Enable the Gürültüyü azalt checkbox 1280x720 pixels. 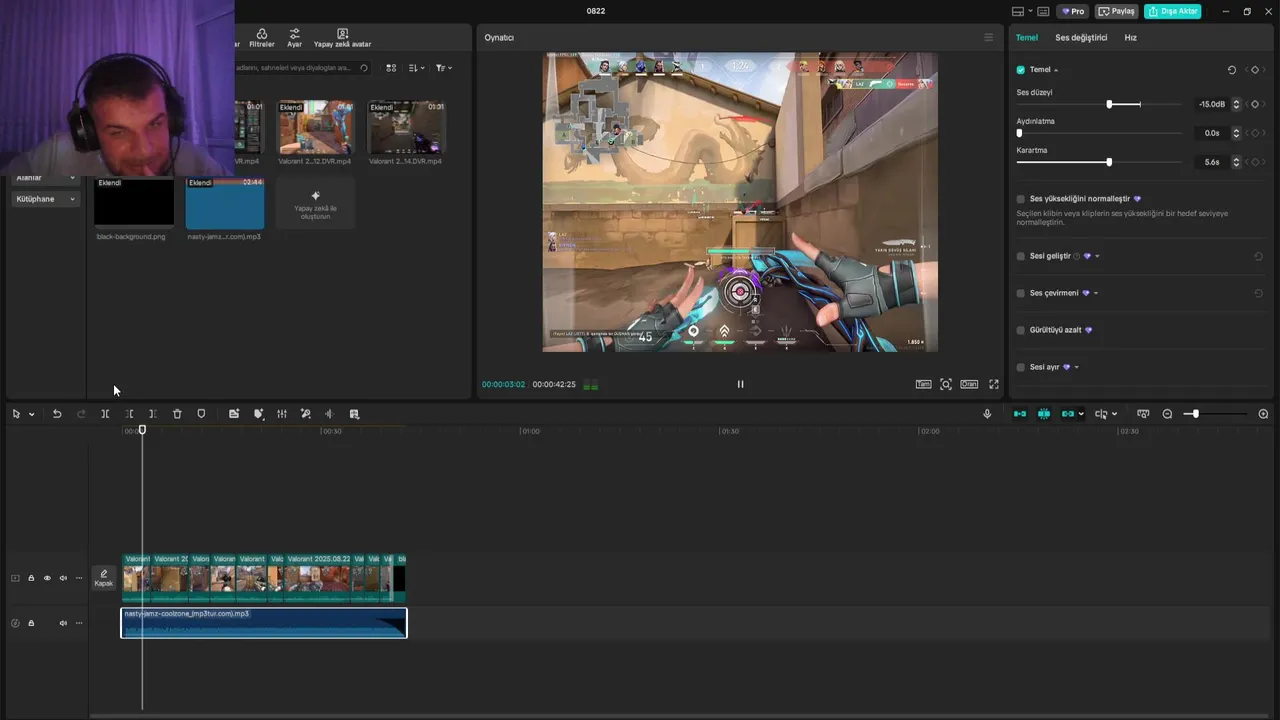coord(1021,330)
